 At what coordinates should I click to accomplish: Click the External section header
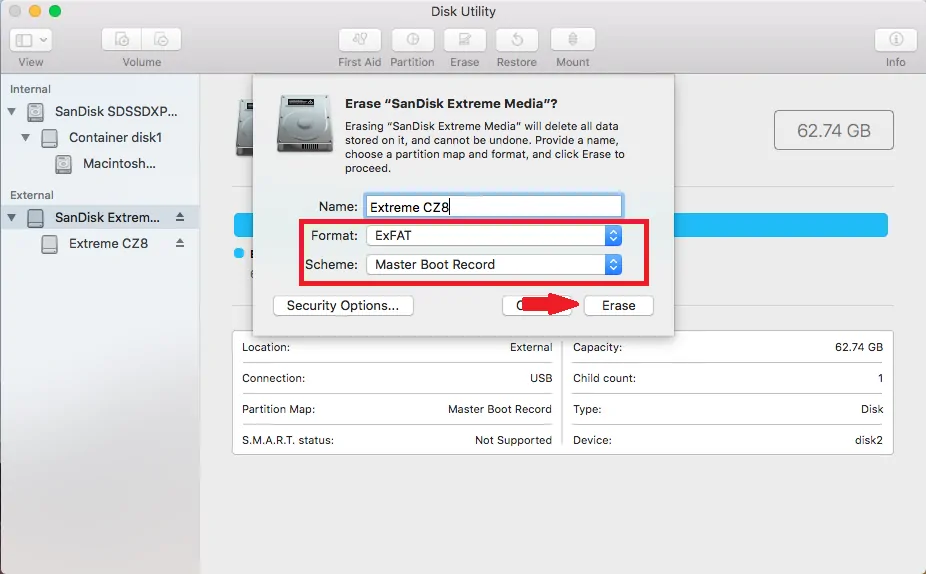tap(32, 195)
